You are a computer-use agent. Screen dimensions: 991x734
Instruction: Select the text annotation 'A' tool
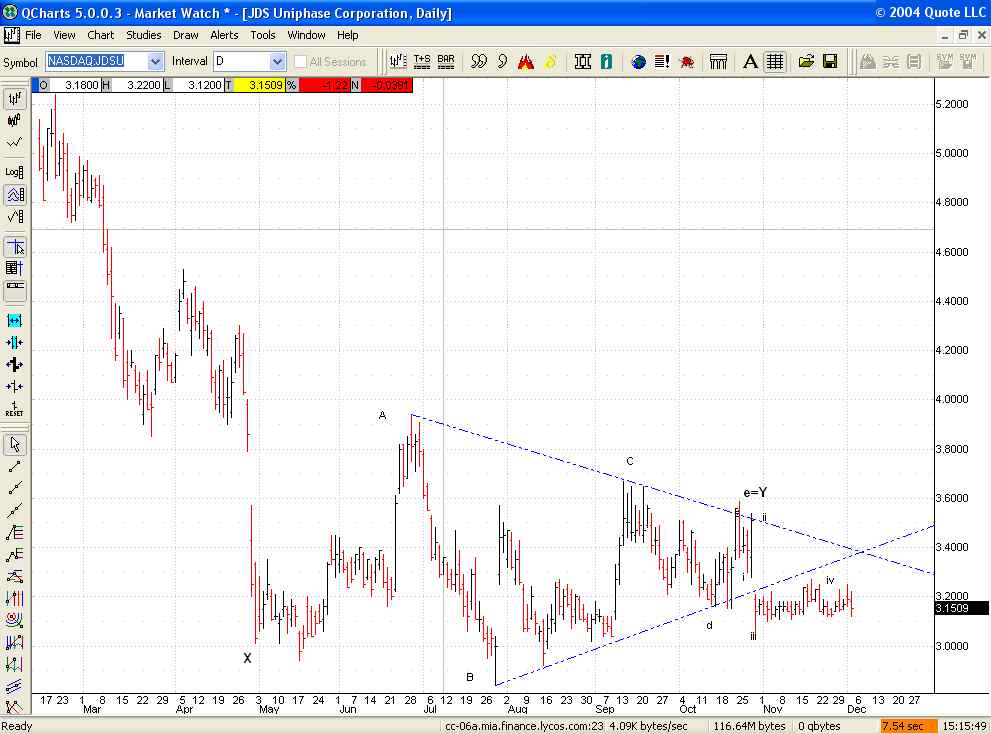point(751,62)
